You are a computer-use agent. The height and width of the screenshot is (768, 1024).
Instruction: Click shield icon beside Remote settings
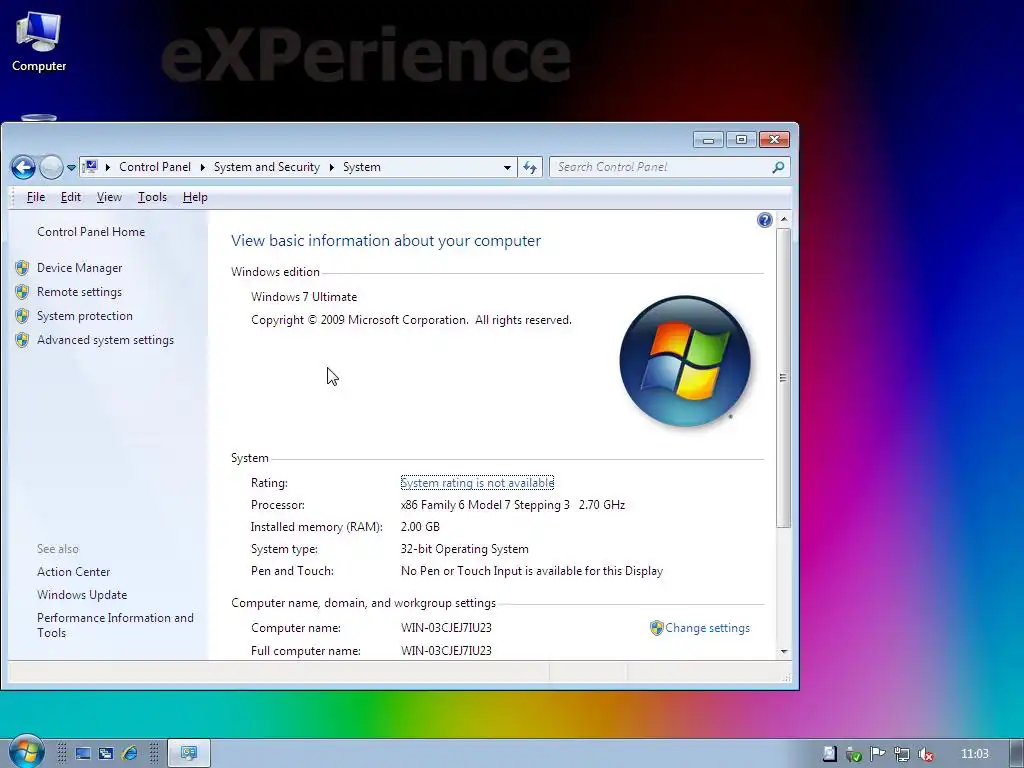point(22,292)
